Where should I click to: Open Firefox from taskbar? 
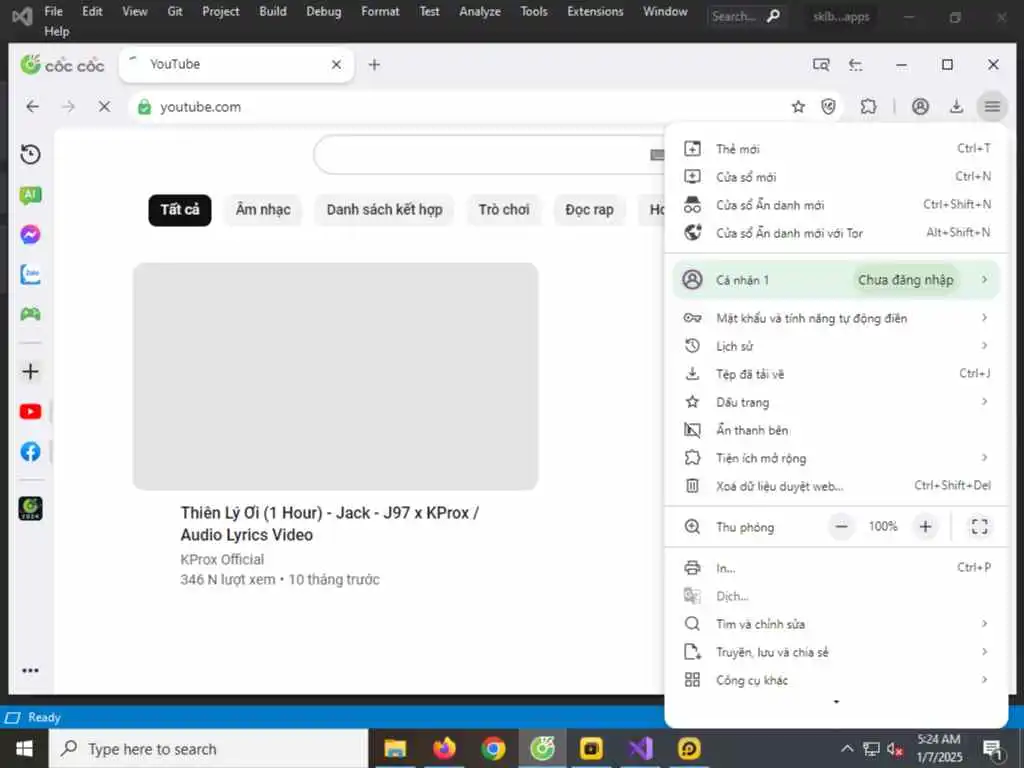444,748
